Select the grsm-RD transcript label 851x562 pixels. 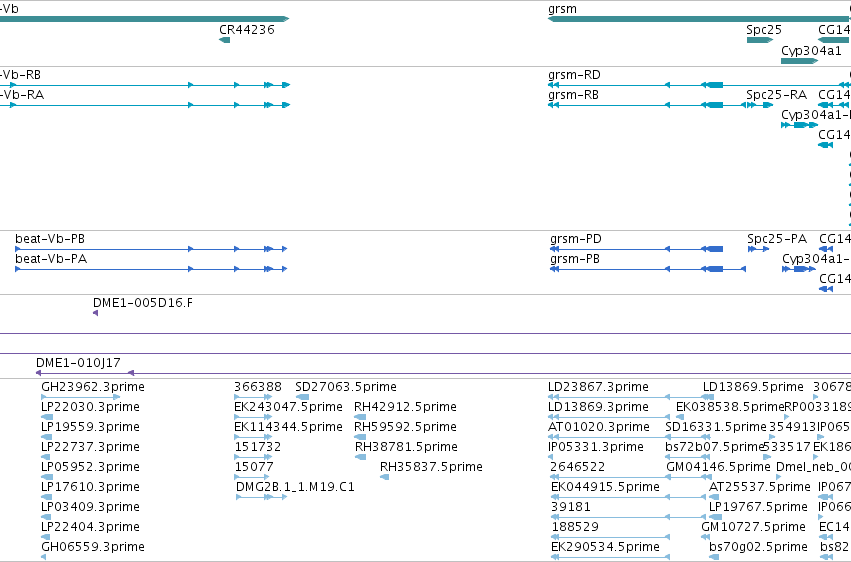[574, 75]
